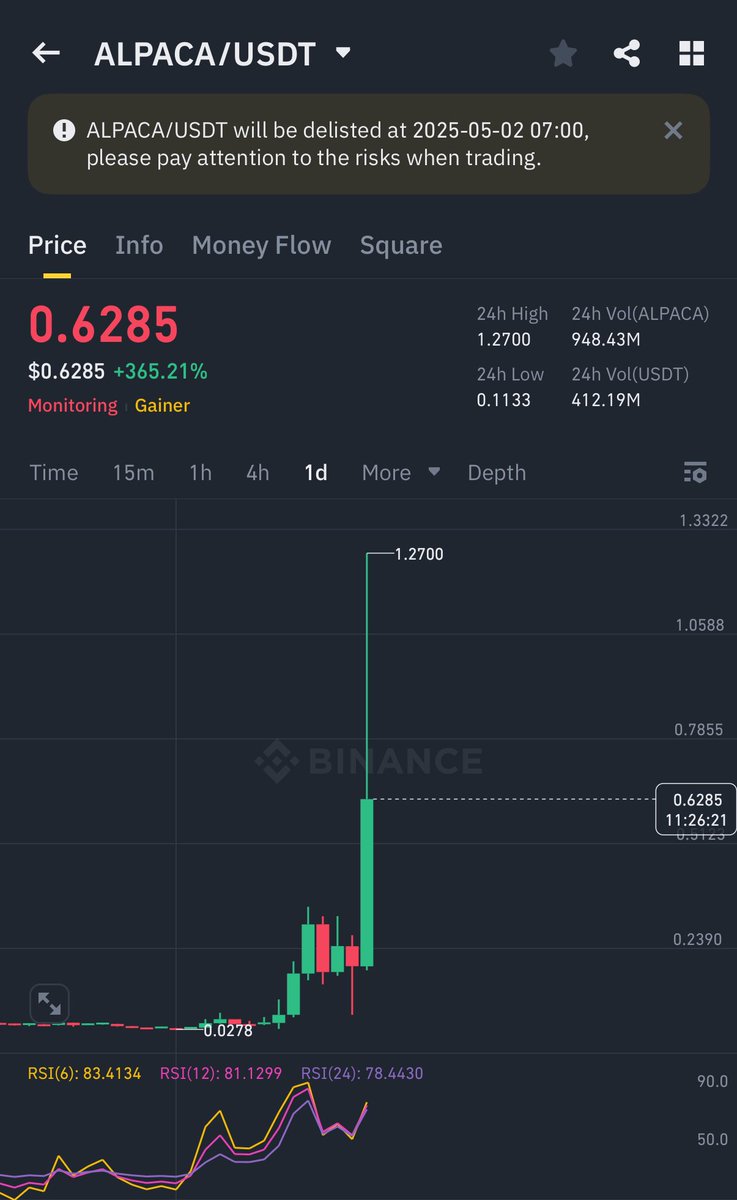Show the Depth chart

(x=496, y=472)
